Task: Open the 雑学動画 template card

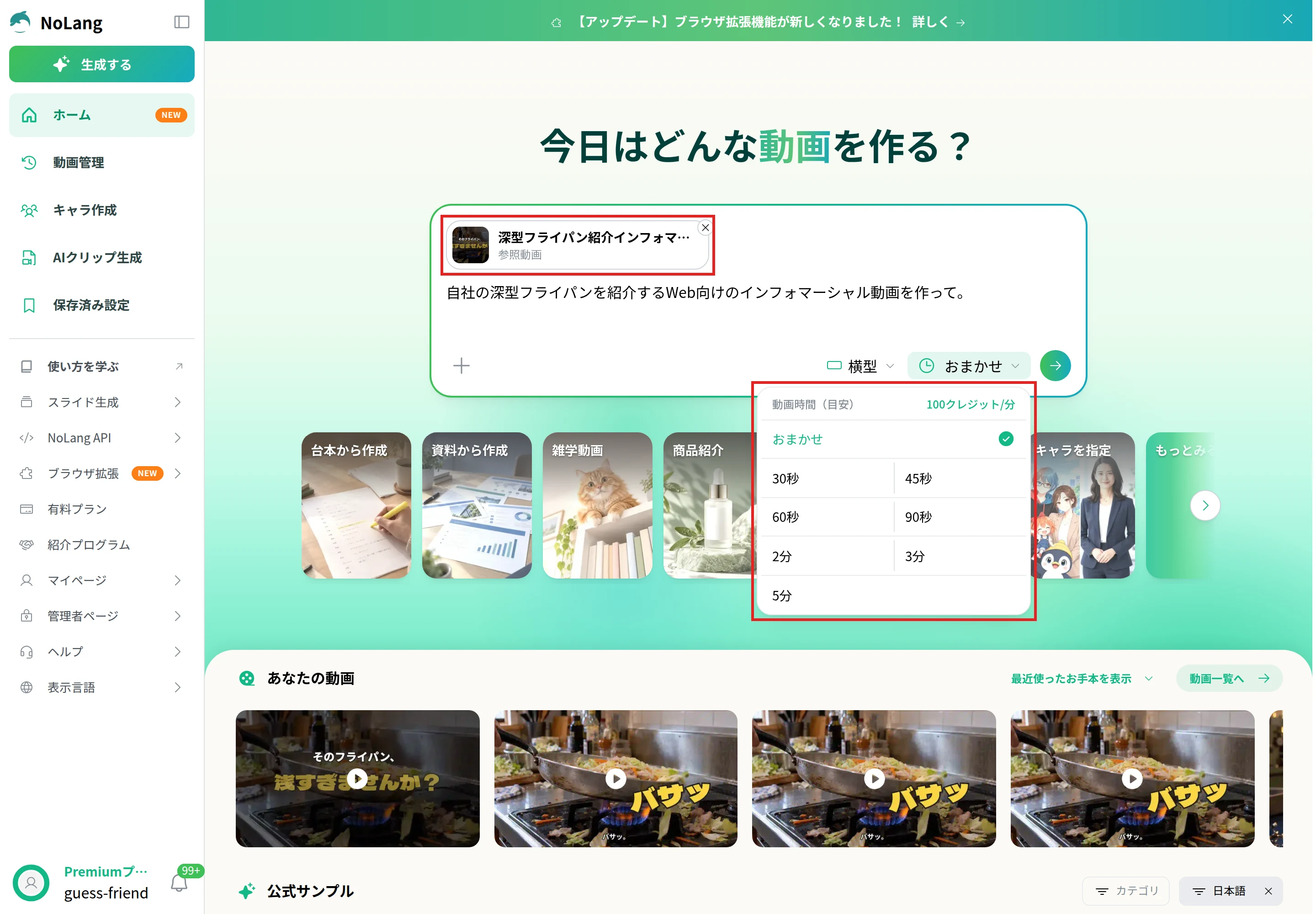Action: point(597,506)
